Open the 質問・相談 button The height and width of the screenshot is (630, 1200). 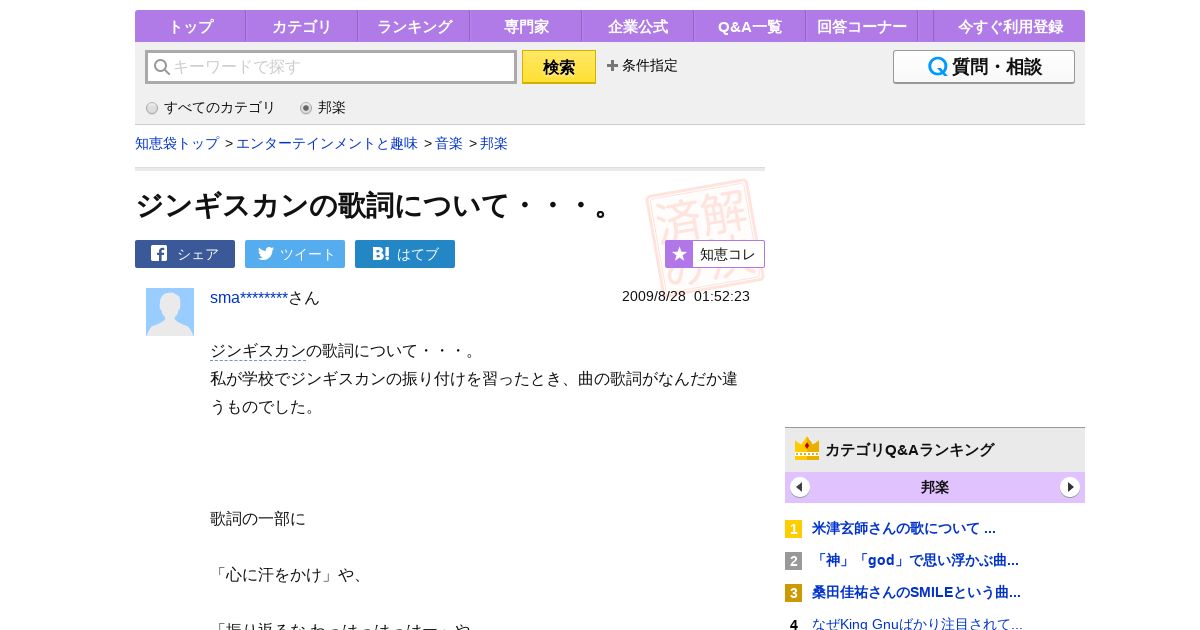tap(984, 67)
